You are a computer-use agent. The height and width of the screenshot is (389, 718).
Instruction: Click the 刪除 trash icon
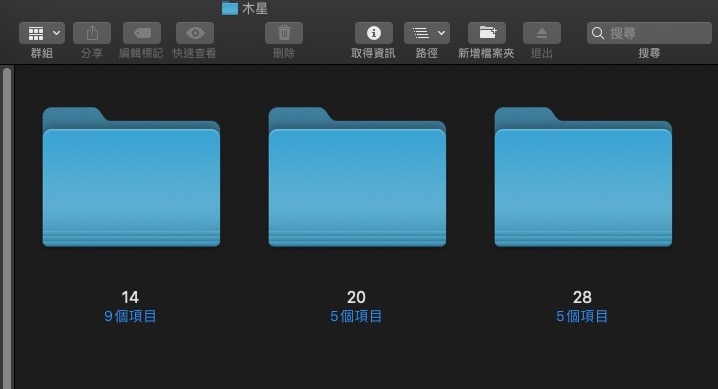pos(284,33)
